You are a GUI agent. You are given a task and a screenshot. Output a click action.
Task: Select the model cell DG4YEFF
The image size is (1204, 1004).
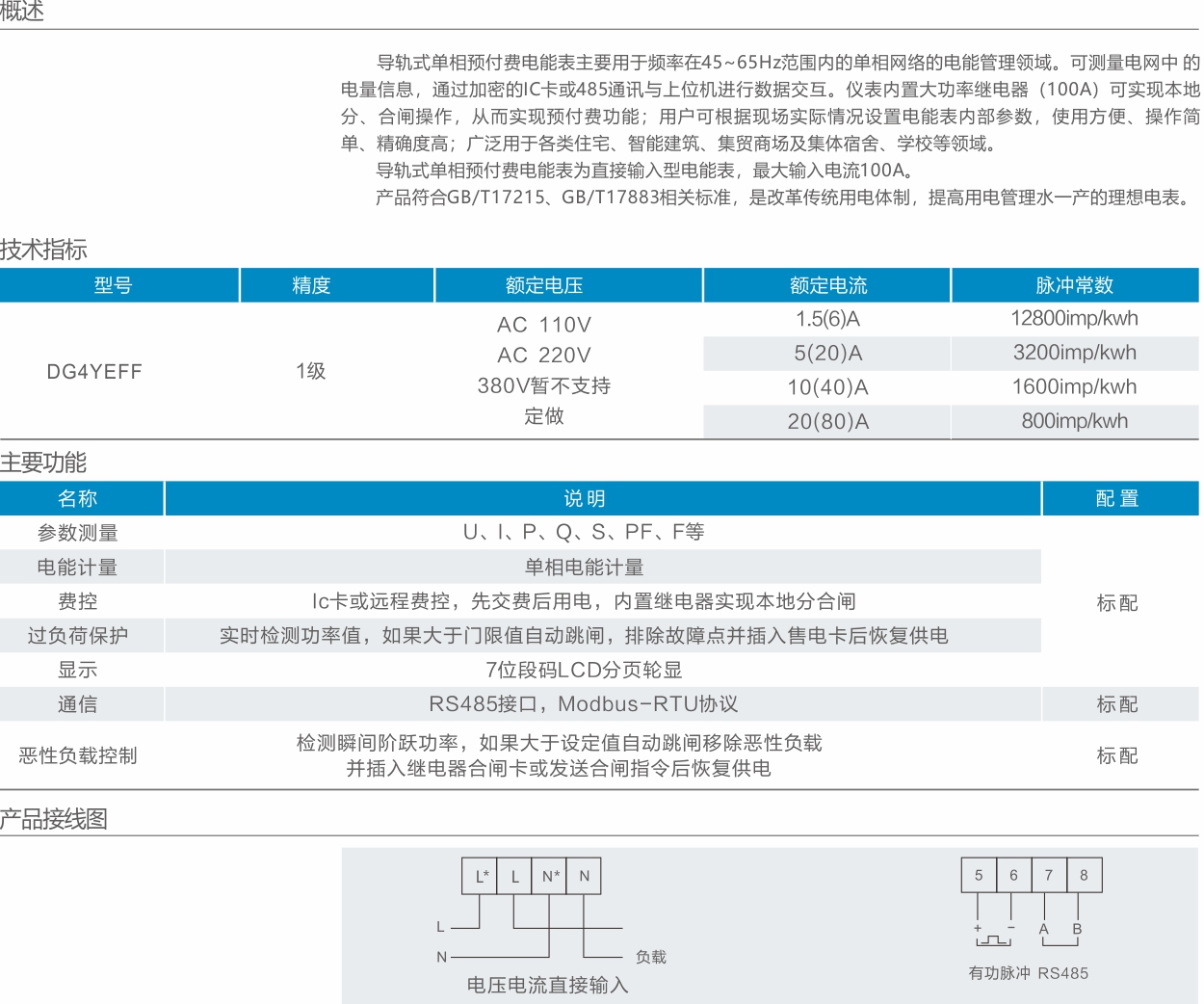[x=94, y=371]
